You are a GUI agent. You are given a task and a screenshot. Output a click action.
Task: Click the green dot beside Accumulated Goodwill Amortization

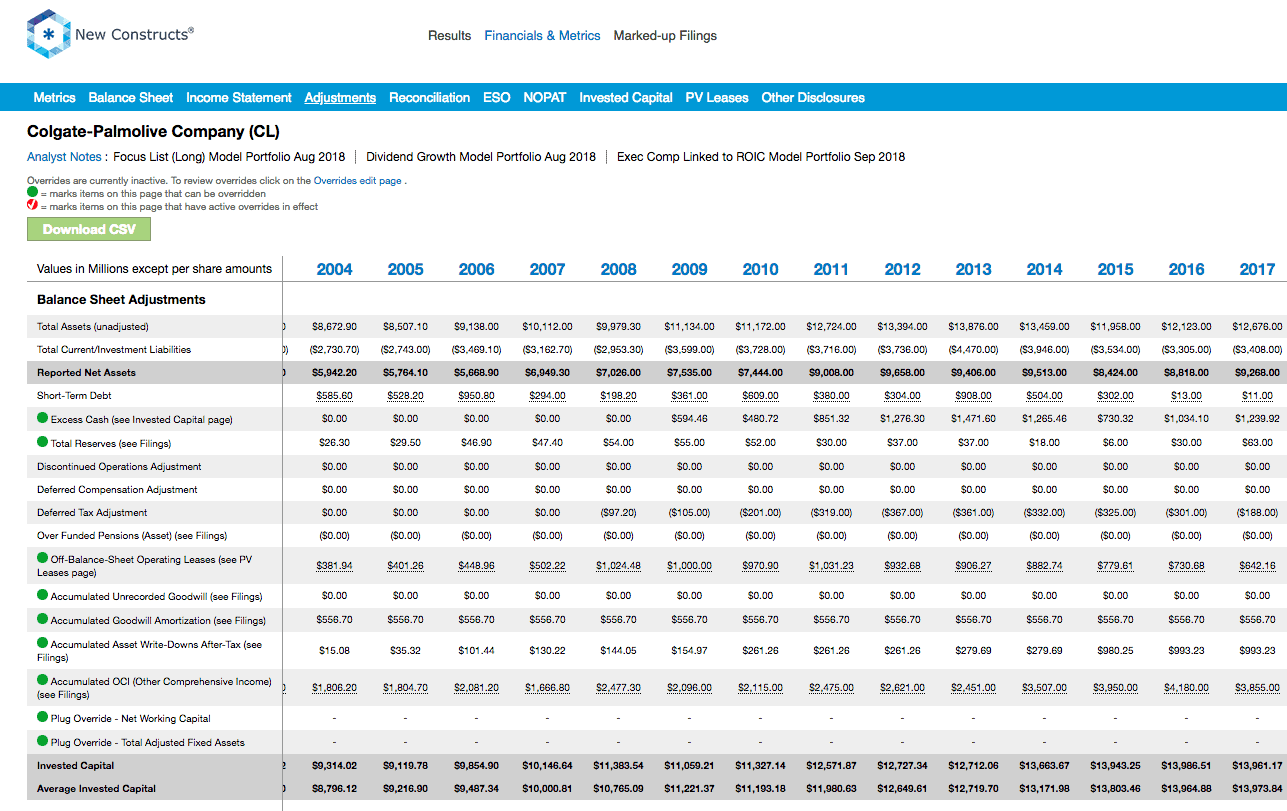pyautogui.click(x=43, y=619)
